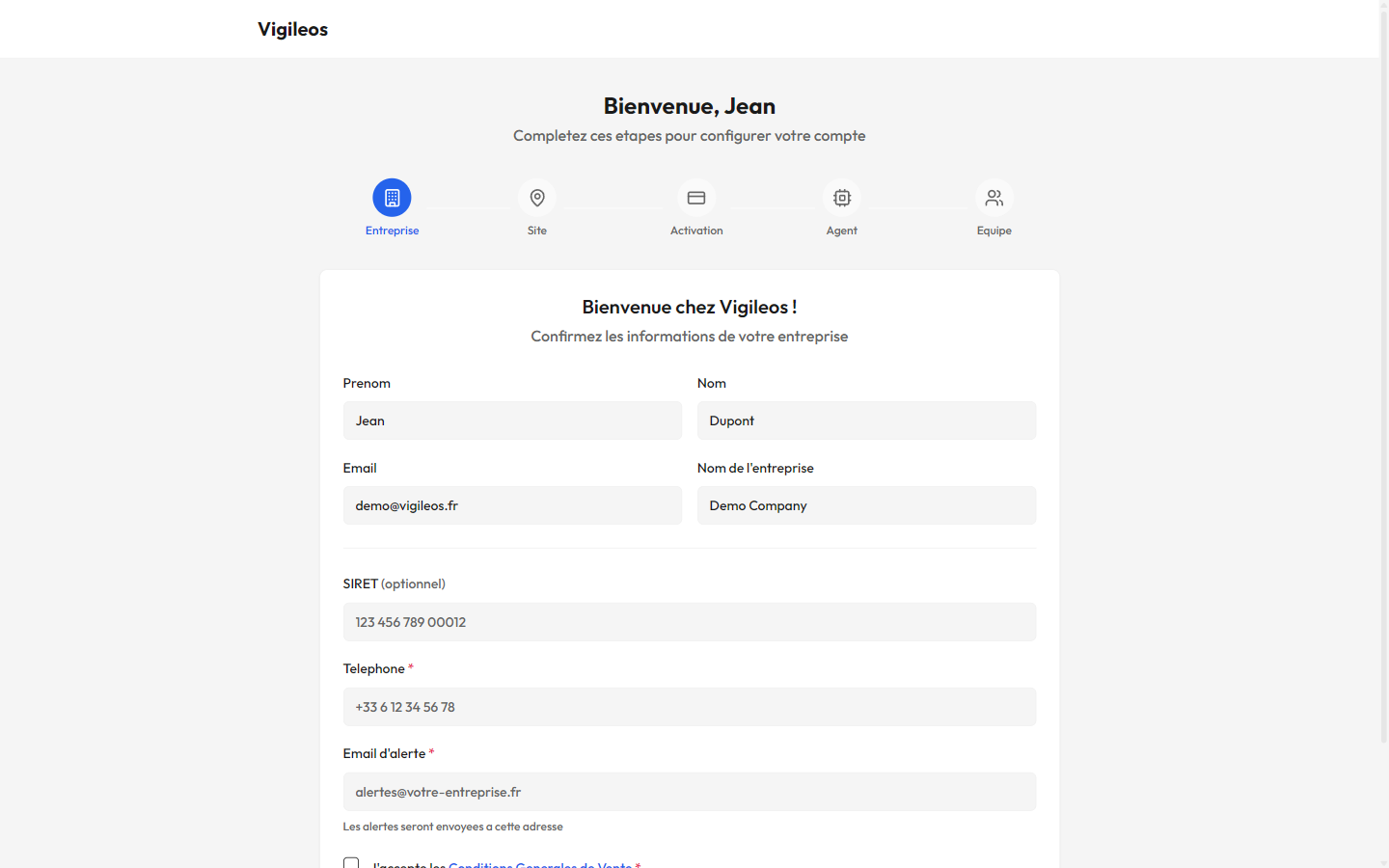Click the Nom de l'entreprise field
Image resolution: width=1389 pixels, height=868 pixels.
[x=866, y=505]
